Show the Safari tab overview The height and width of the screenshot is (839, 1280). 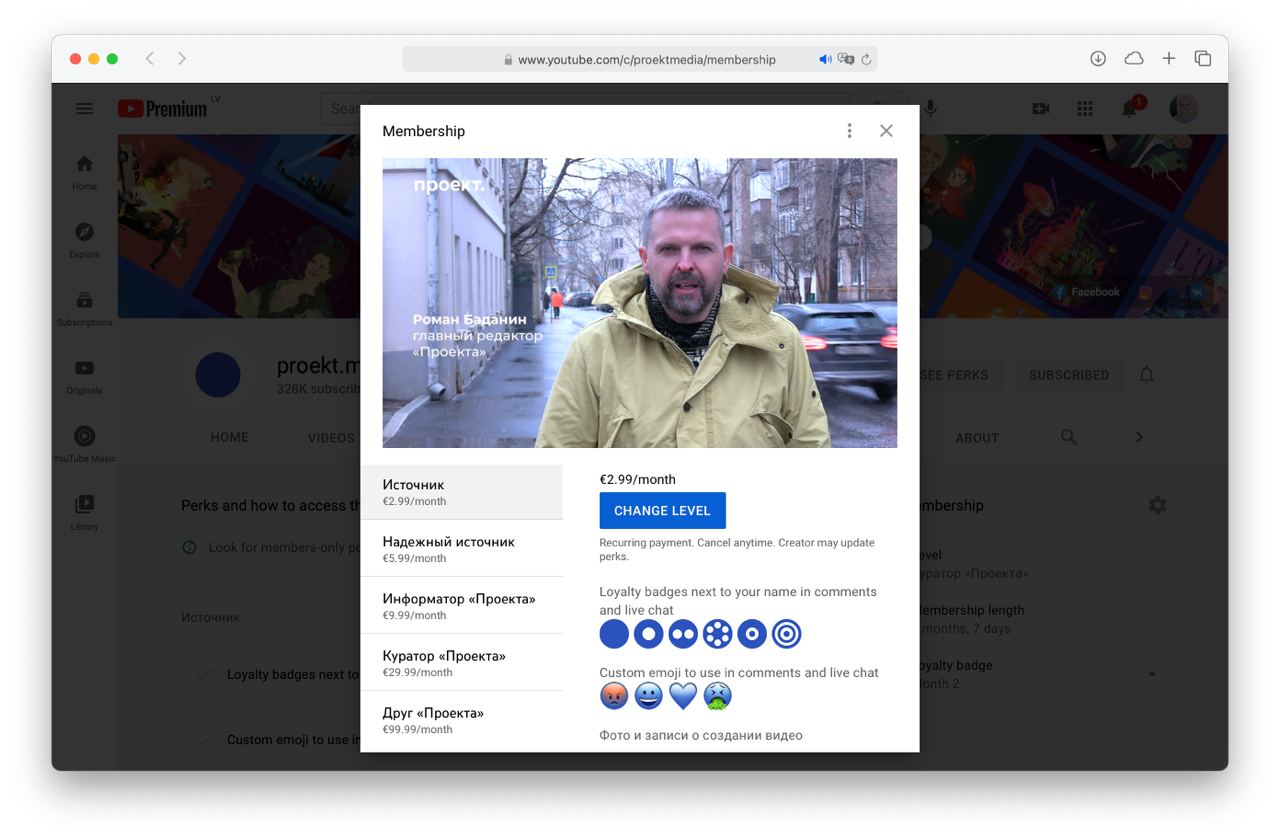pyautogui.click(x=1203, y=59)
